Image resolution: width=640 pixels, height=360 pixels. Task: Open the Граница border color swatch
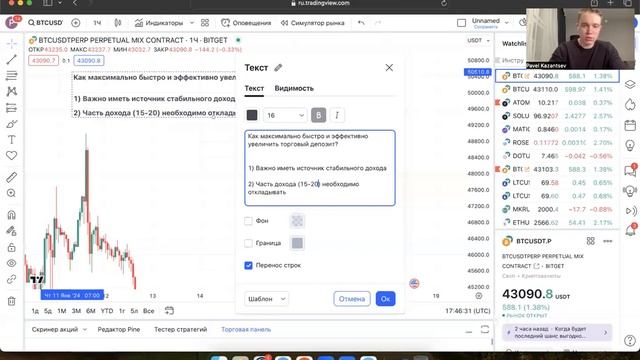click(297, 243)
